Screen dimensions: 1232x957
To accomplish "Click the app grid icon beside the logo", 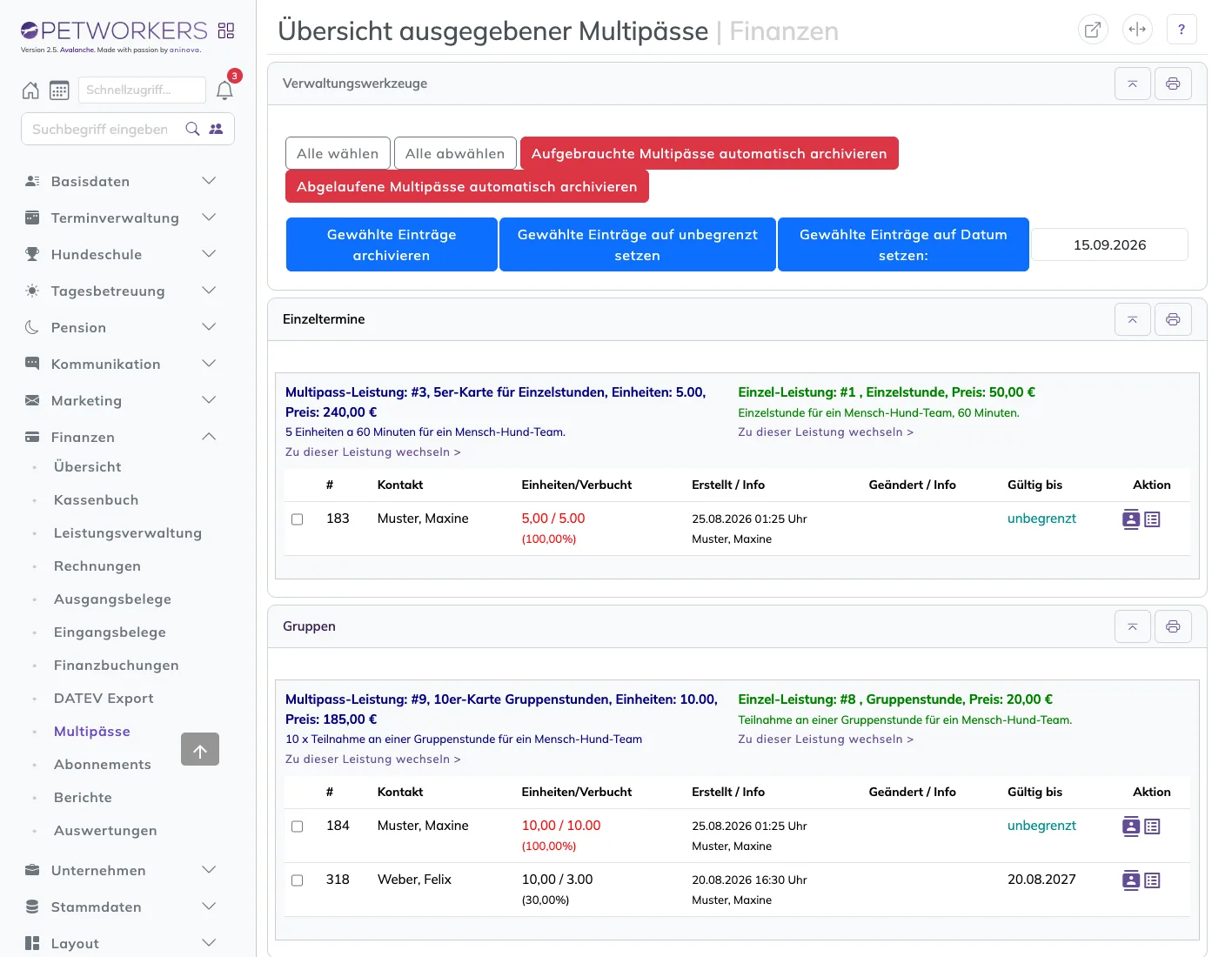I will pyautogui.click(x=226, y=30).
